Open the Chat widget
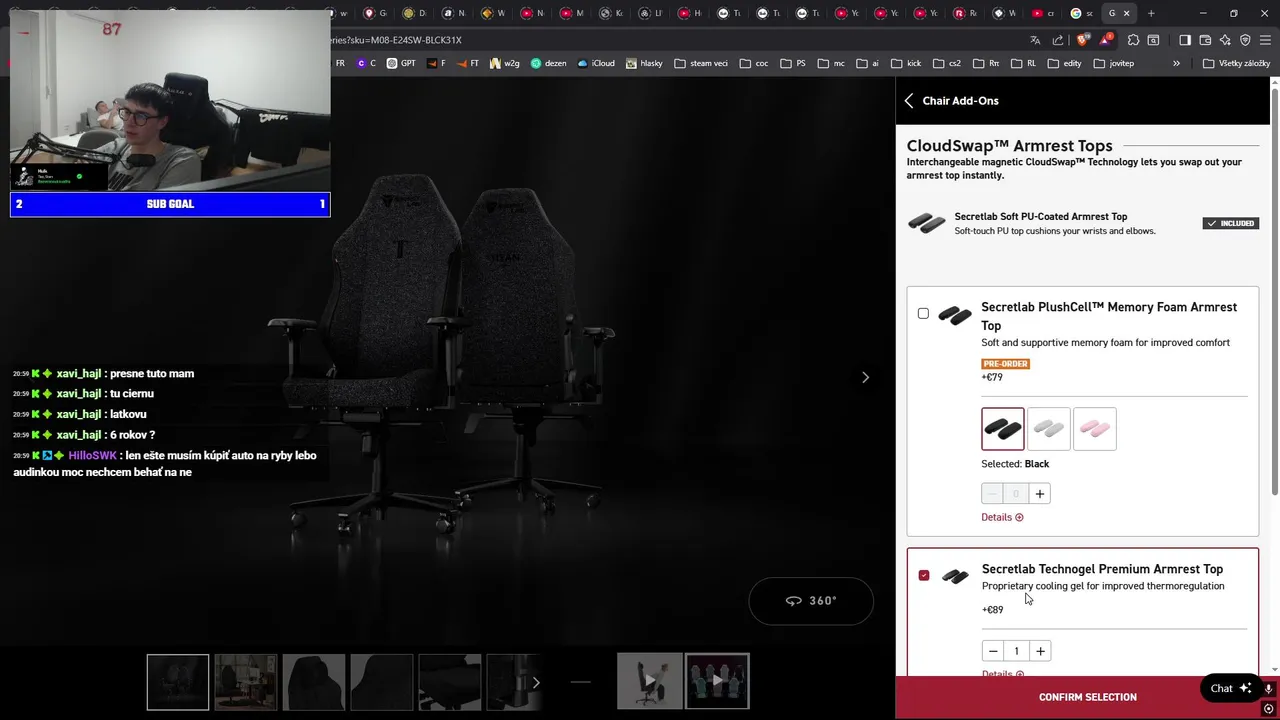Screen dimensions: 1280x720 (x=1231, y=688)
